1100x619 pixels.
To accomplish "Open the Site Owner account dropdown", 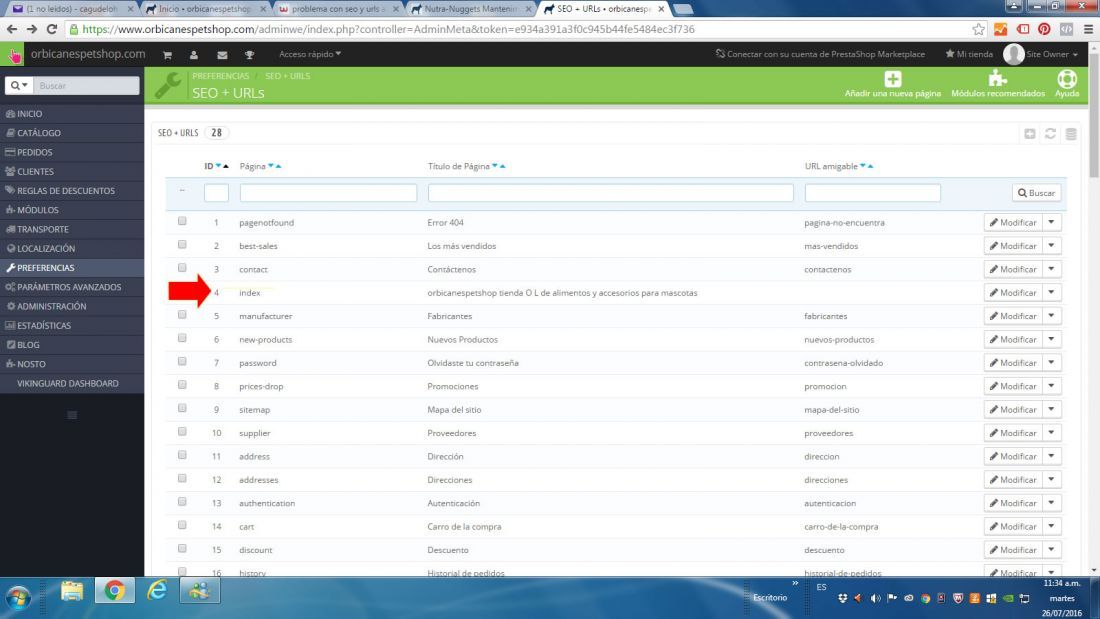I will (x=1042, y=54).
